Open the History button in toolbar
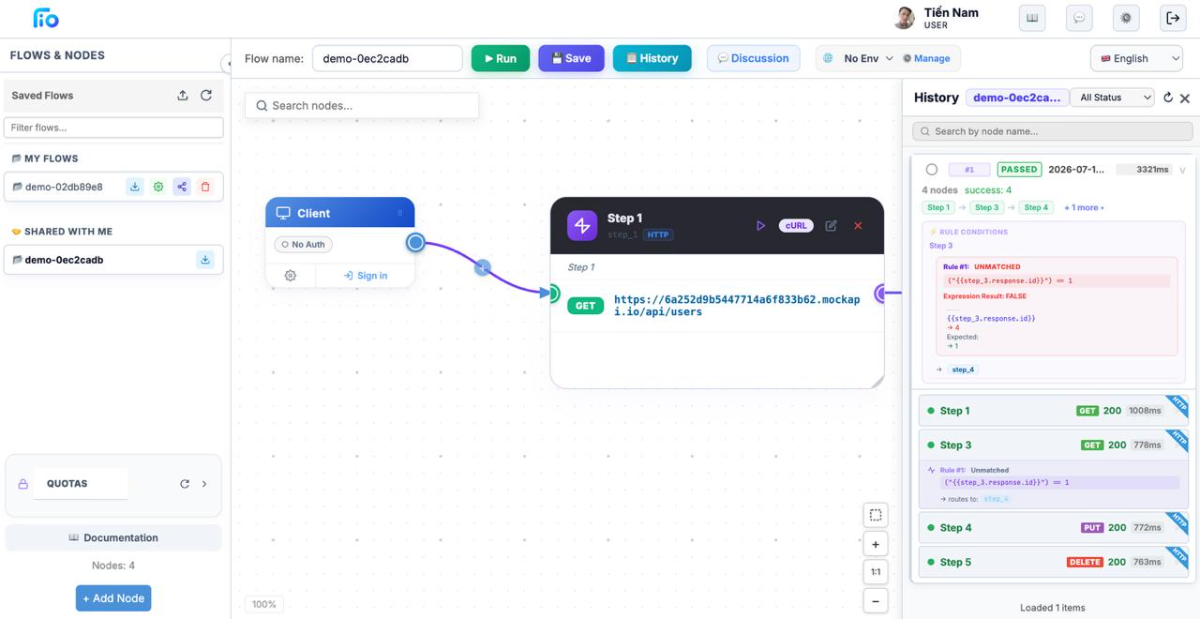The width and height of the screenshot is (1200, 619). [x=652, y=58]
